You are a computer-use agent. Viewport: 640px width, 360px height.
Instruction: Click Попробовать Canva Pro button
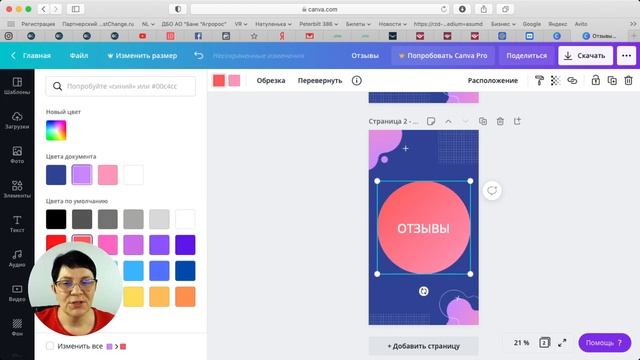(x=443, y=56)
